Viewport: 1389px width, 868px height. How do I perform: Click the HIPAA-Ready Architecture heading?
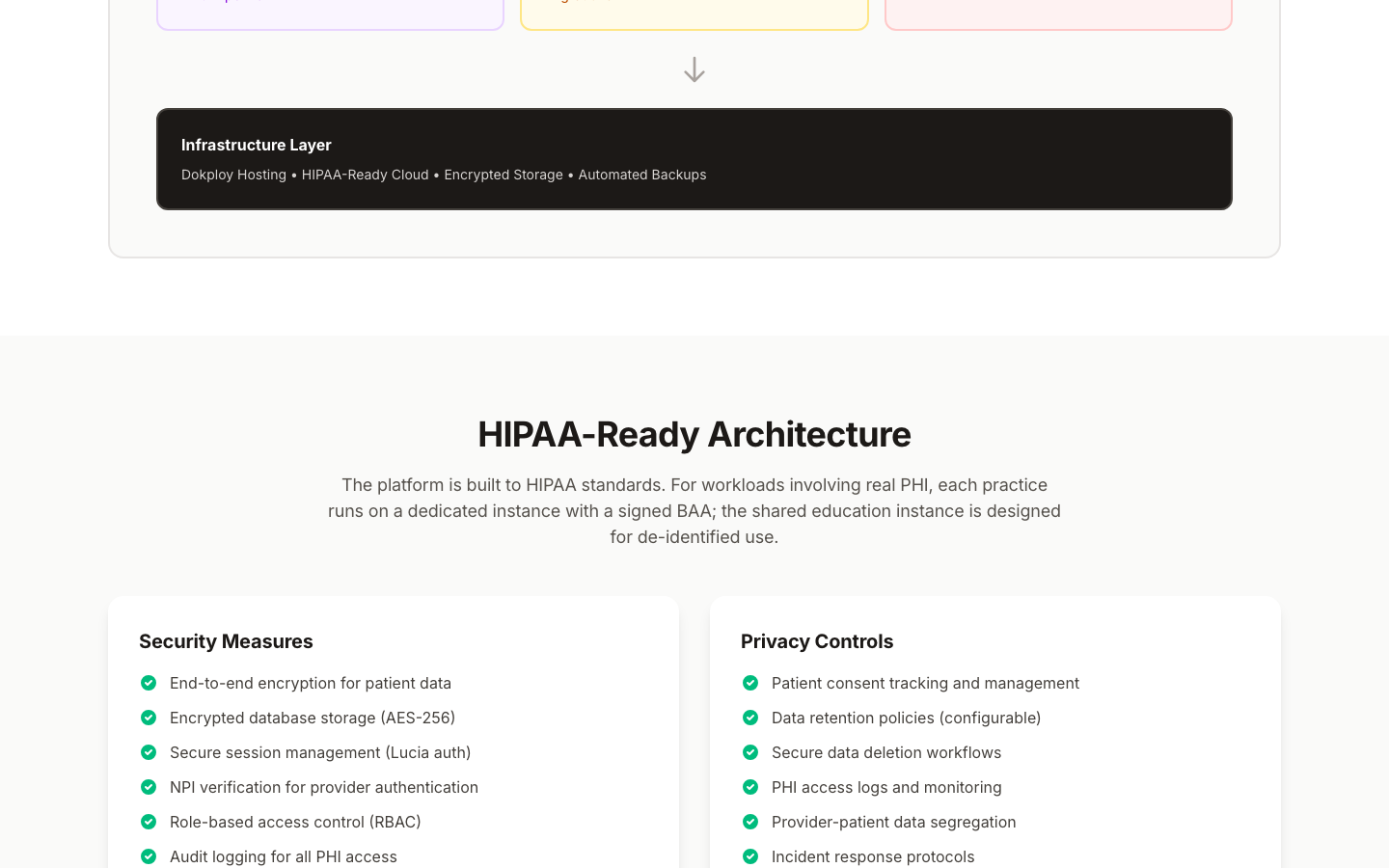pos(694,434)
